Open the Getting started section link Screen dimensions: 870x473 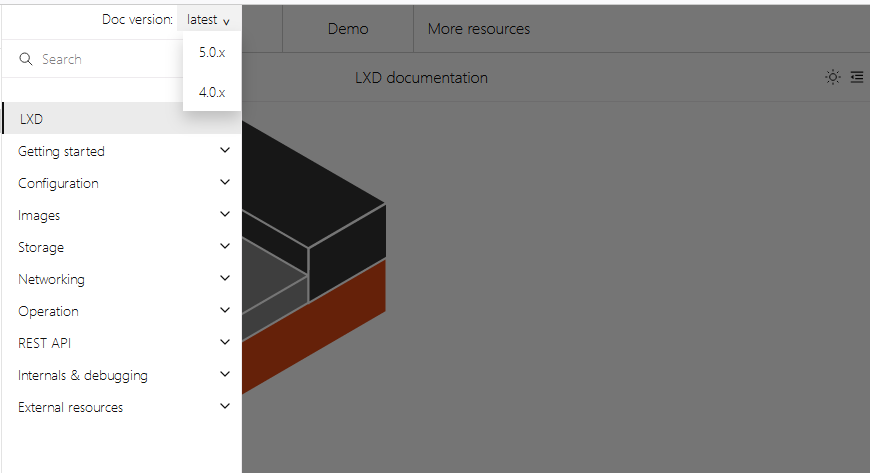click(x=61, y=151)
